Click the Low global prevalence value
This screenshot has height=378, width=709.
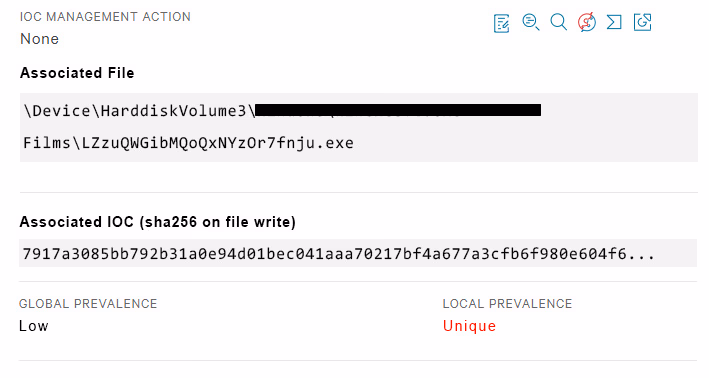pos(33,326)
